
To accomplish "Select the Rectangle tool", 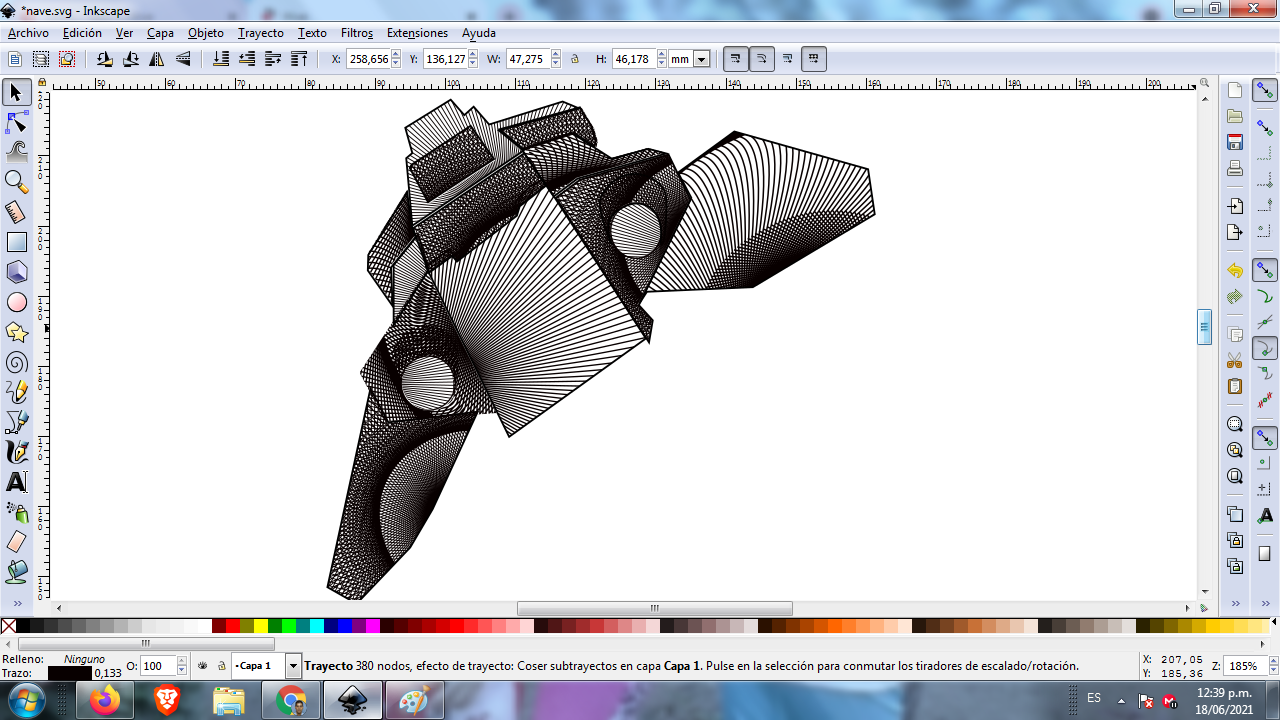I will coord(17,242).
